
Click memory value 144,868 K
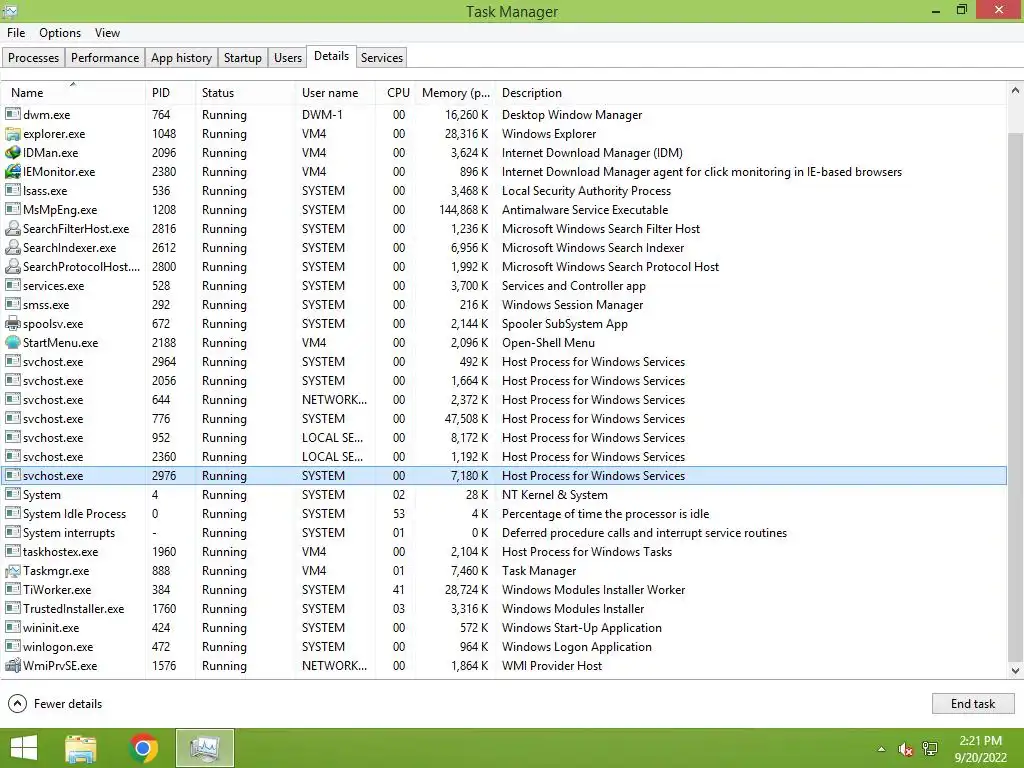[464, 210]
